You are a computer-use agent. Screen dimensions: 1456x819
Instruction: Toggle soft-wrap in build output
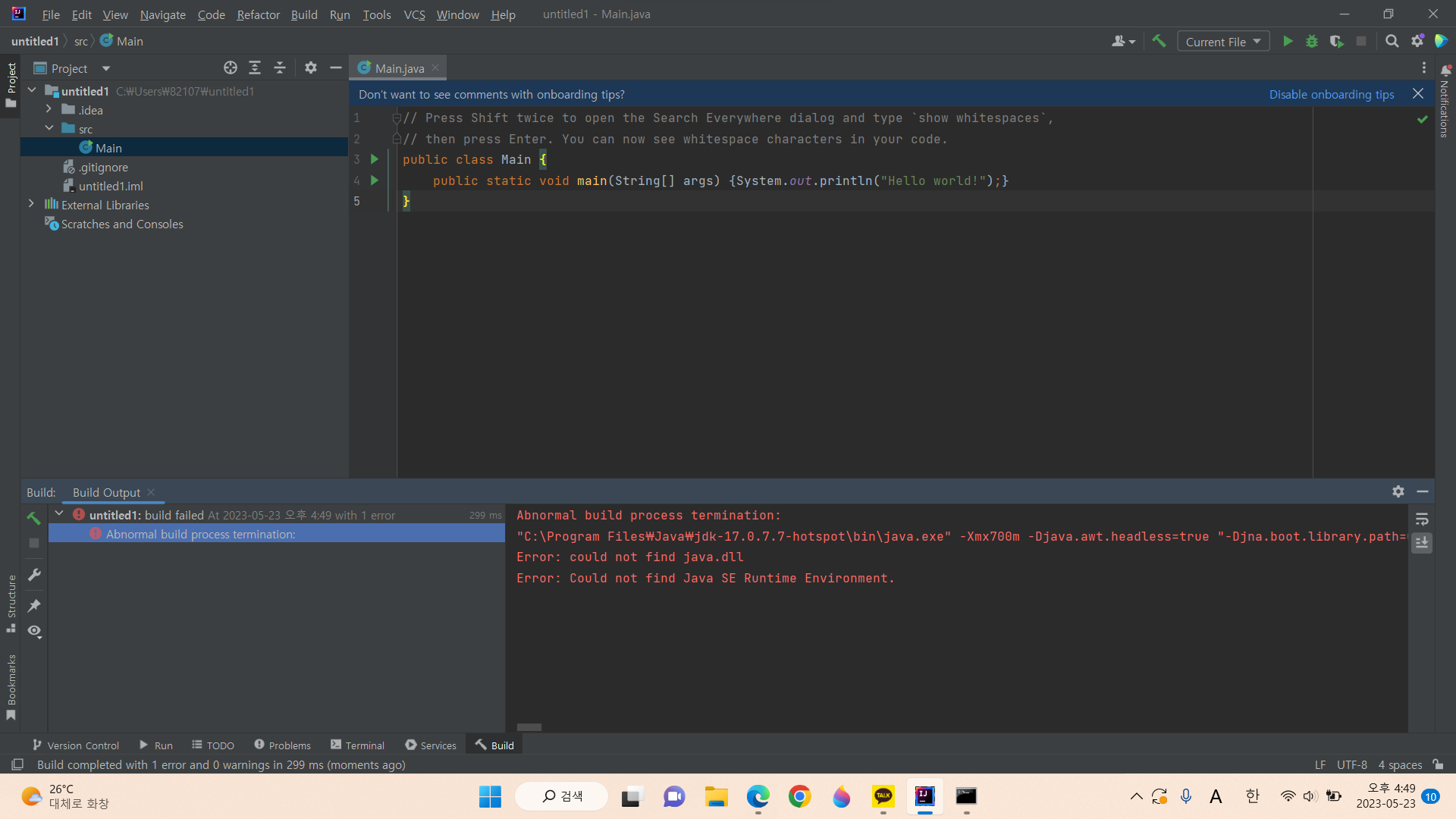pyautogui.click(x=1422, y=519)
